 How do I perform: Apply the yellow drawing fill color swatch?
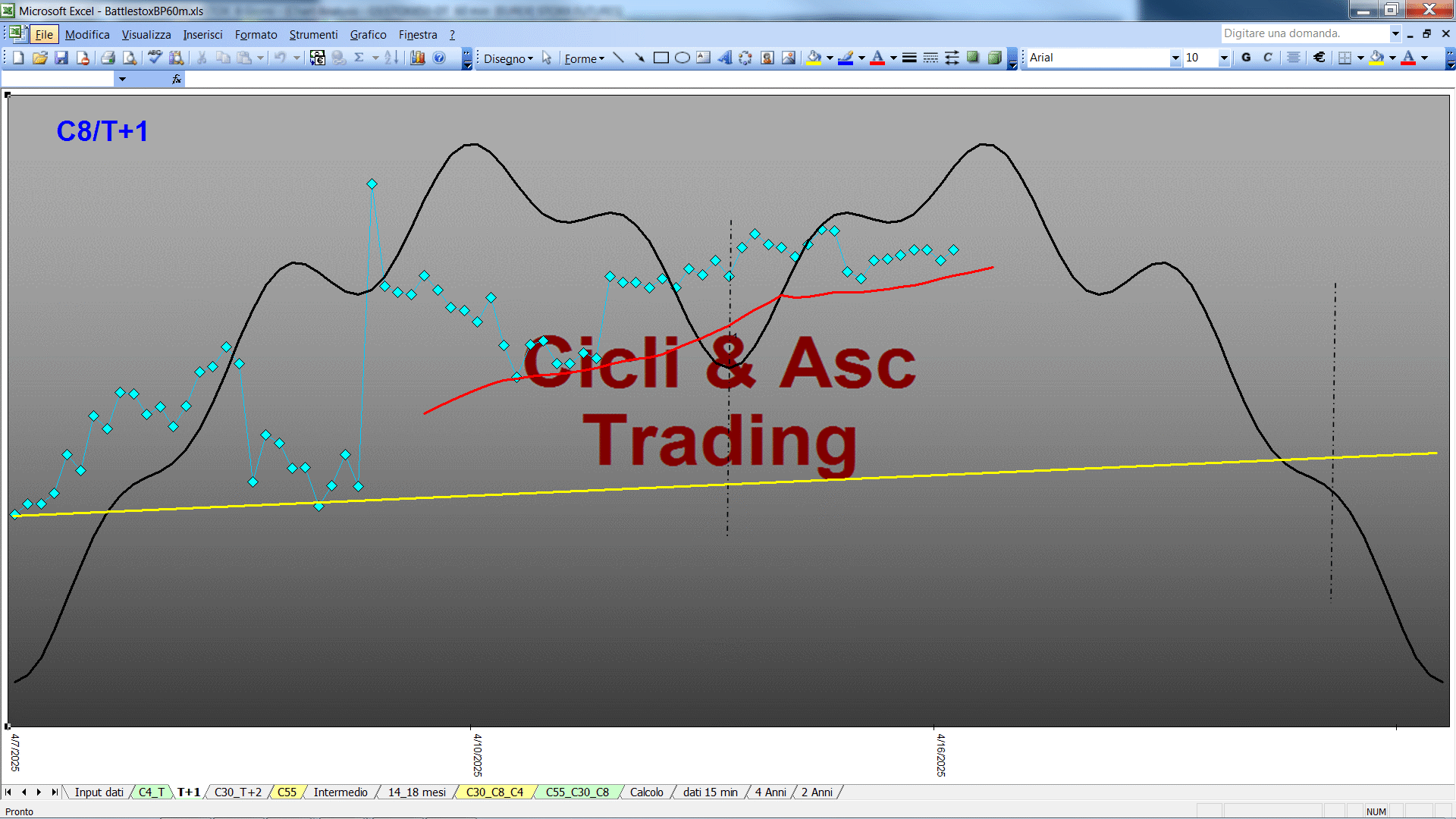click(x=814, y=58)
